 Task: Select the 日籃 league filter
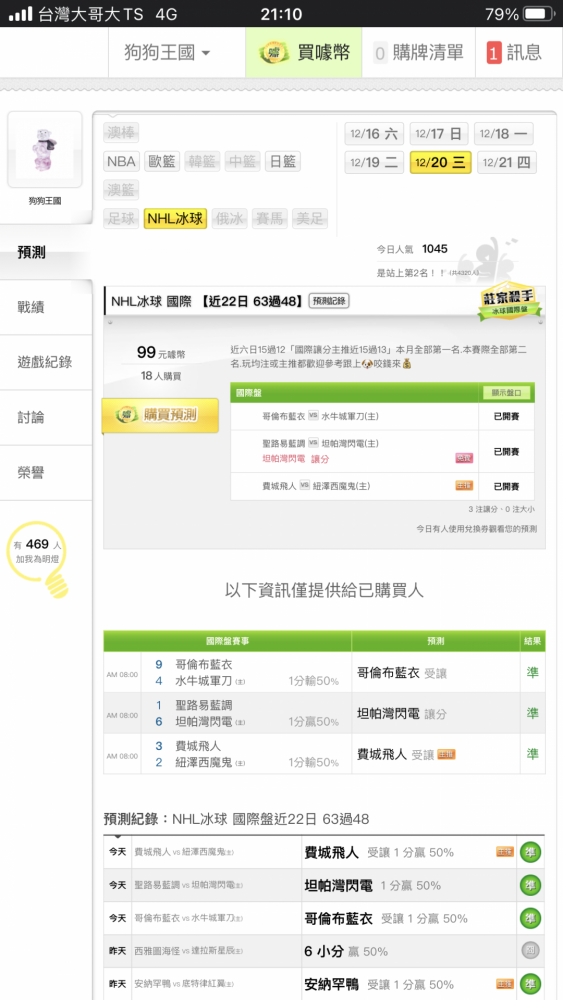[282, 161]
